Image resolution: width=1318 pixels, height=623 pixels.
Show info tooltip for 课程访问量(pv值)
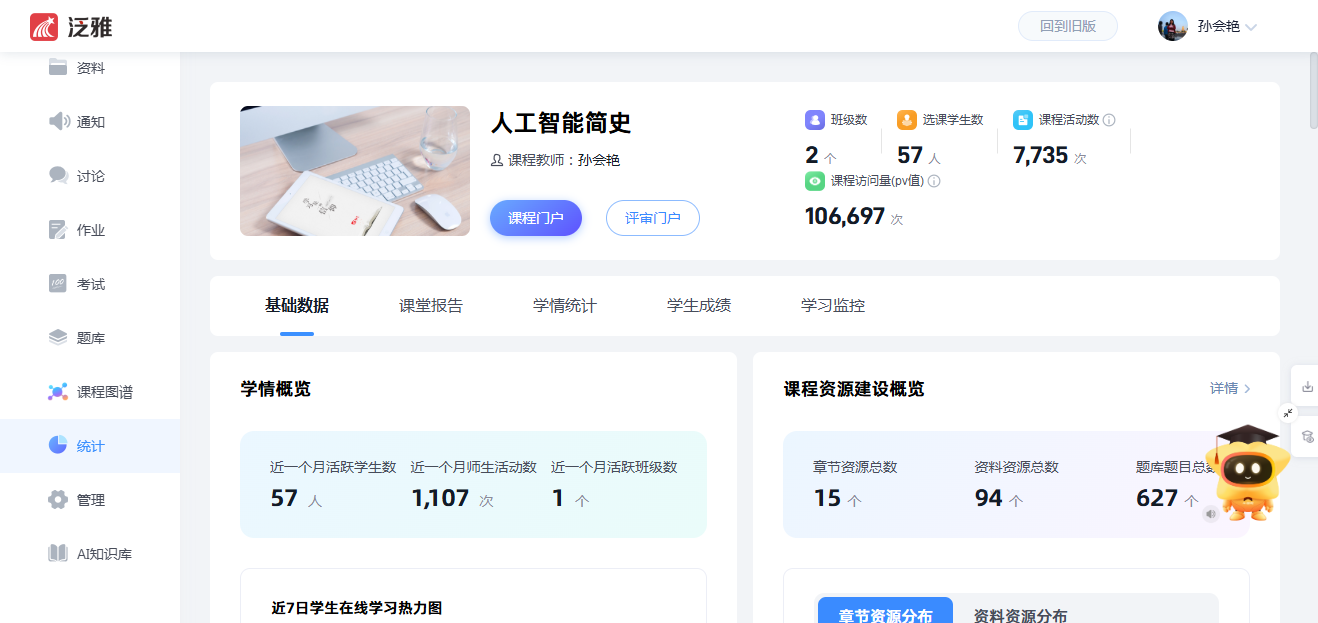[934, 181]
